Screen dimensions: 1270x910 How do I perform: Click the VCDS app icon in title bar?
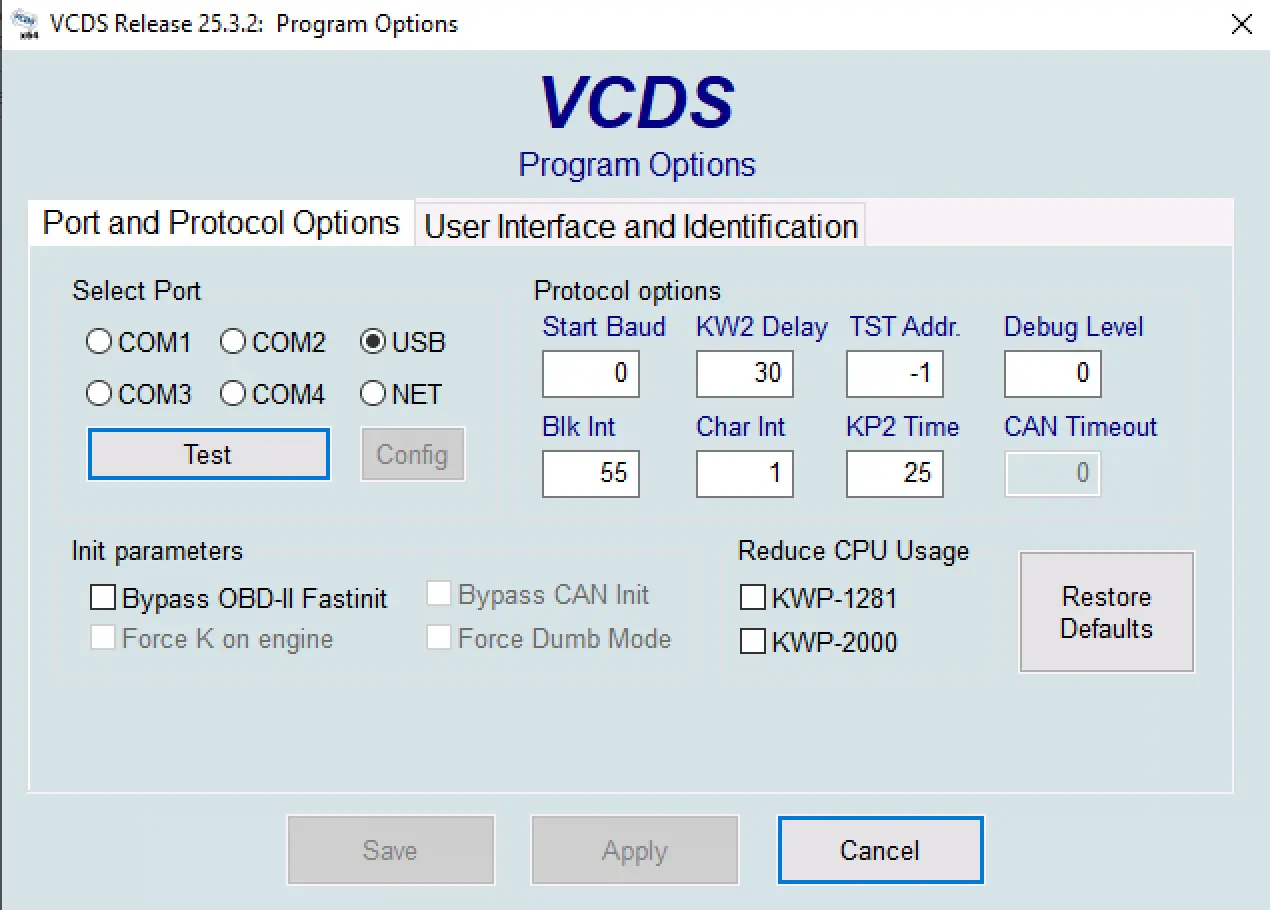(30, 24)
